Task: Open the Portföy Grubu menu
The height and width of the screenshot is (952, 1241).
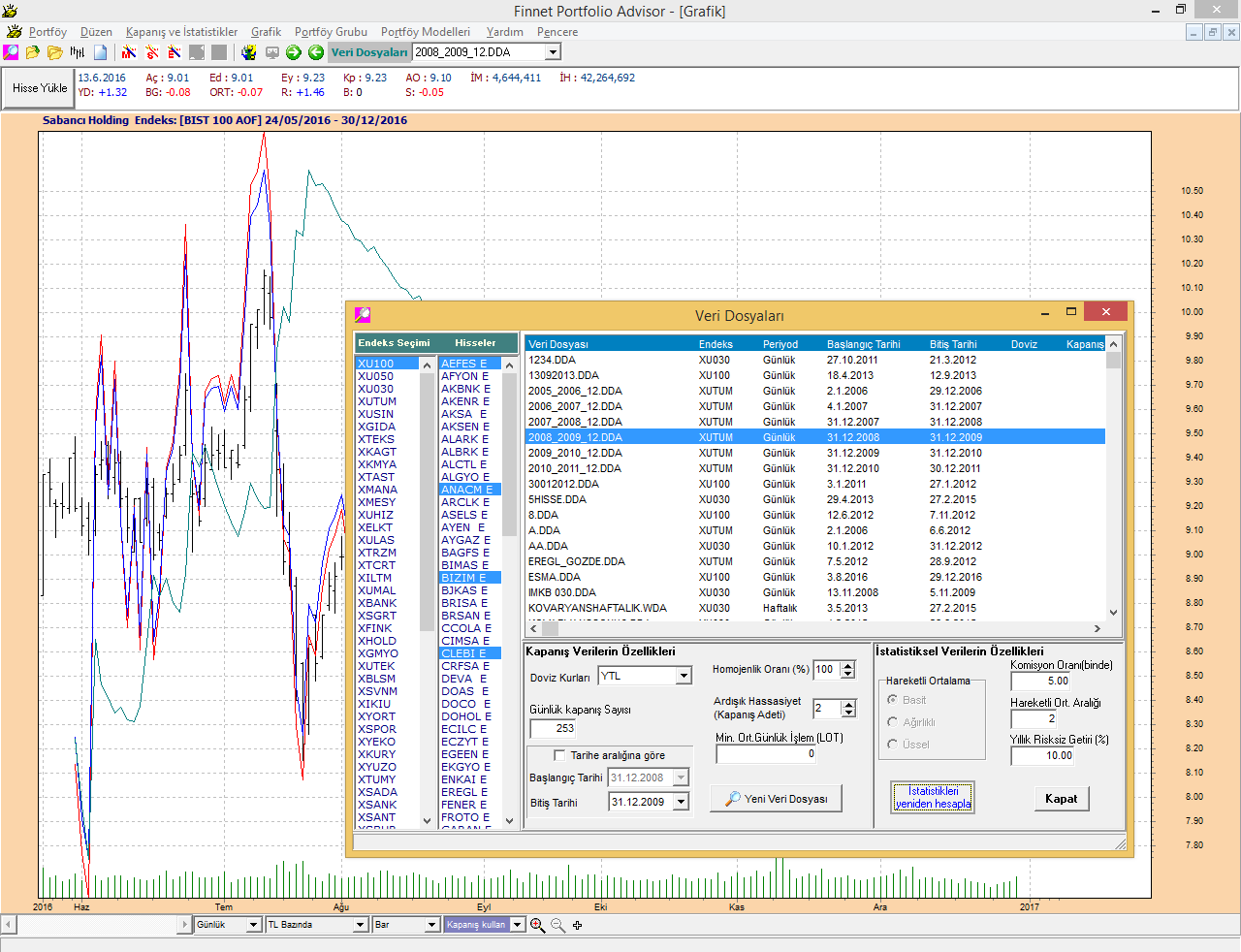Action: pyautogui.click(x=331, y=32)
